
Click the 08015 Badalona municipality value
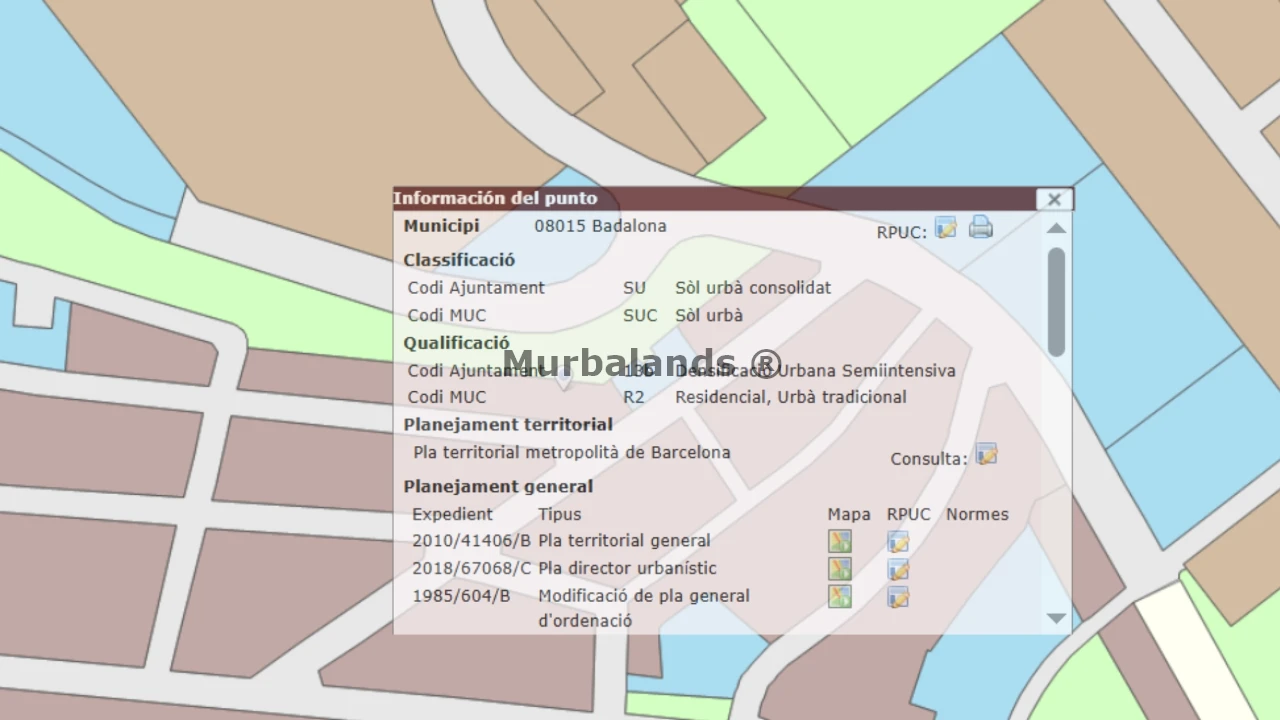[x=600, y=226]
